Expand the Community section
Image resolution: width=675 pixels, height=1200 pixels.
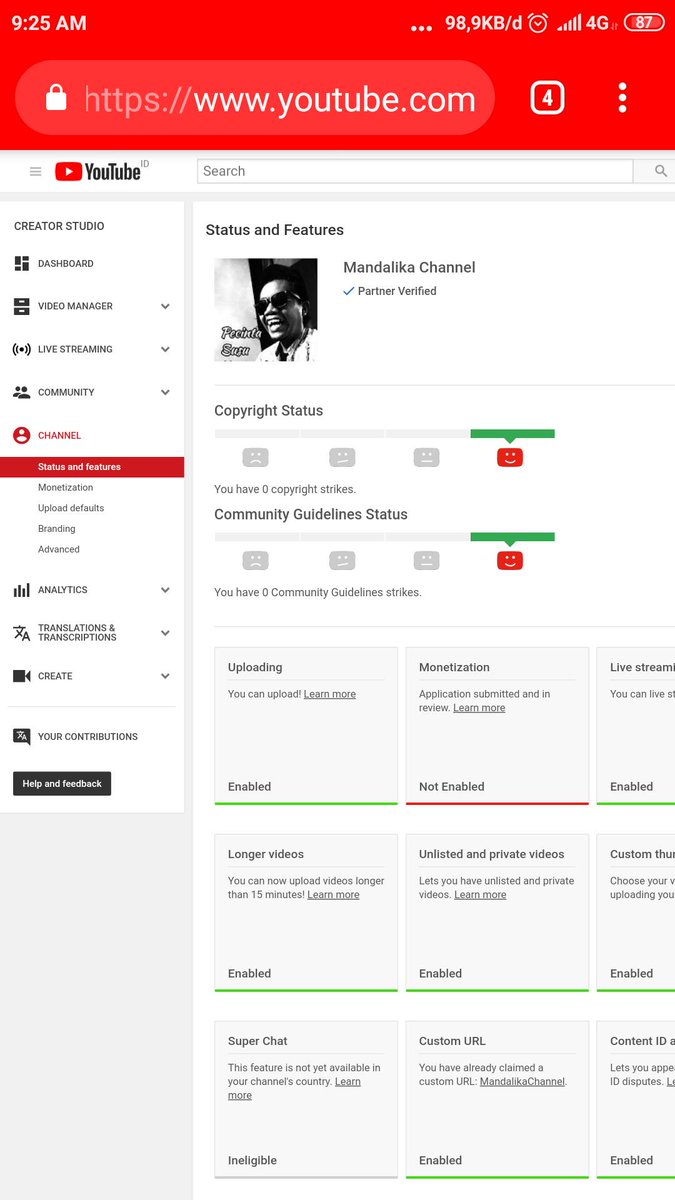[x=165, y=393]
